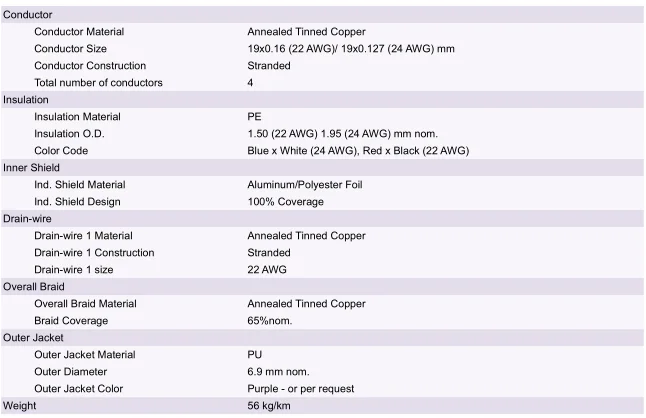Select the Color Code value text

point(357,151)
